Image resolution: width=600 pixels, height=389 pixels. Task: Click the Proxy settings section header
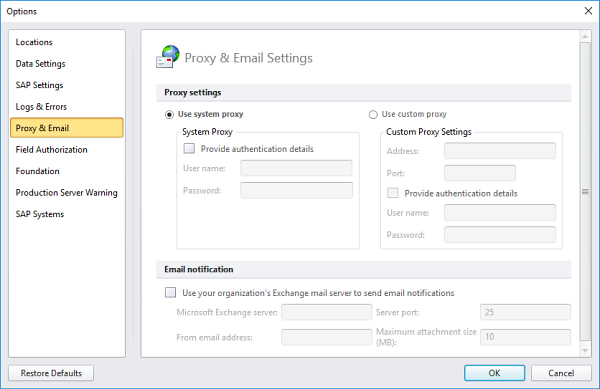pyautogui.click(x=364, y=93)
